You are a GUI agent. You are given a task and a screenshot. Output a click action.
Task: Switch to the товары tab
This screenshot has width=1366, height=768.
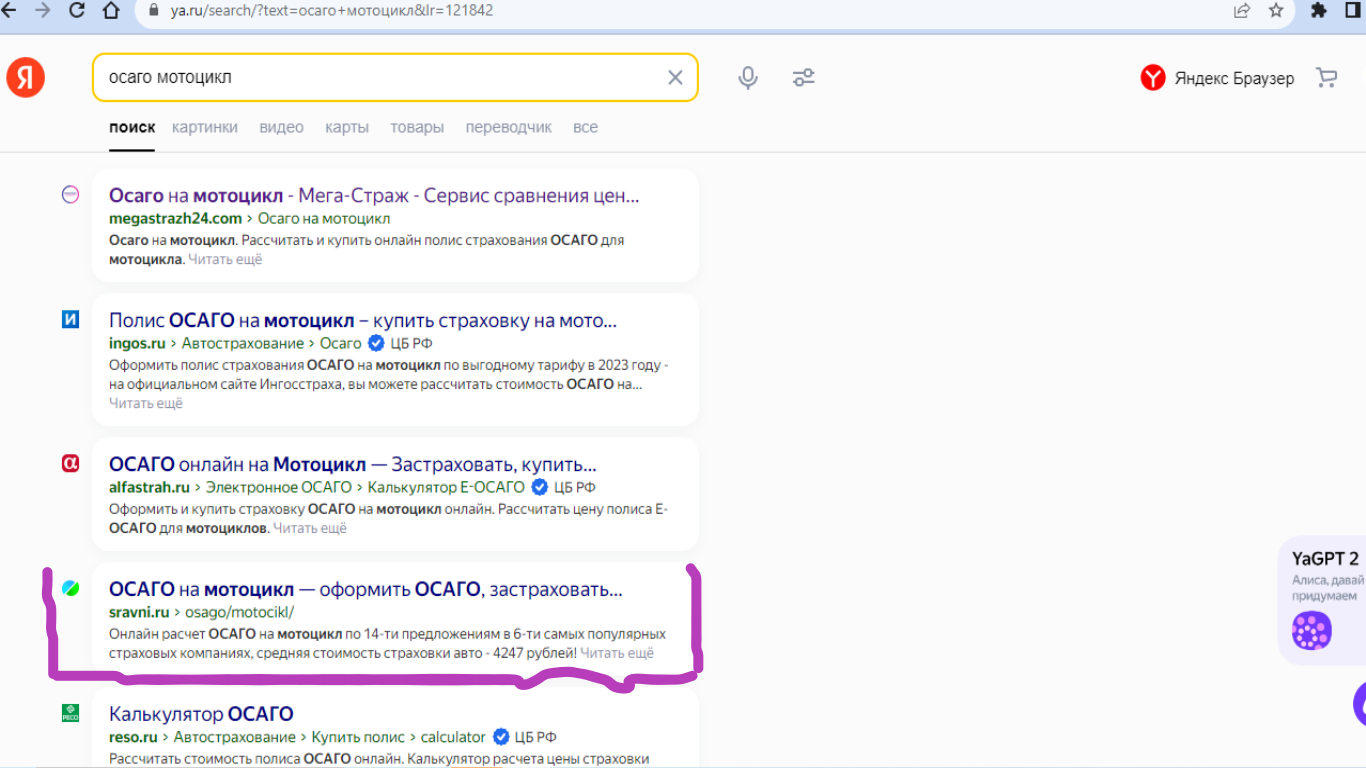click(x=417, y=127)
